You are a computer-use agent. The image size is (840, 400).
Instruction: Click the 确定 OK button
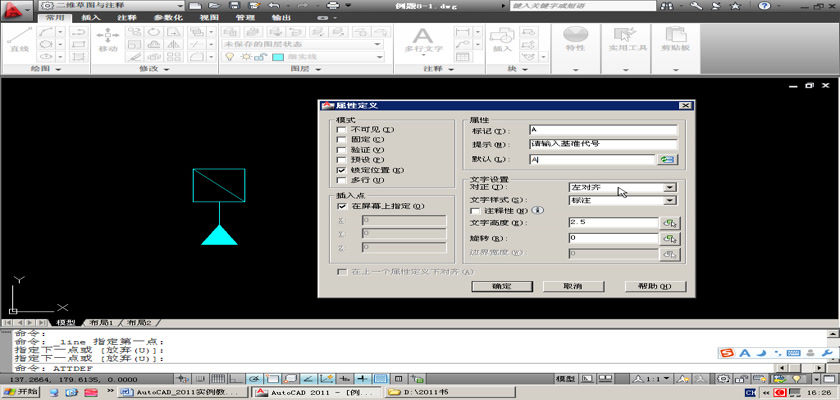click(x=501, y=286)
